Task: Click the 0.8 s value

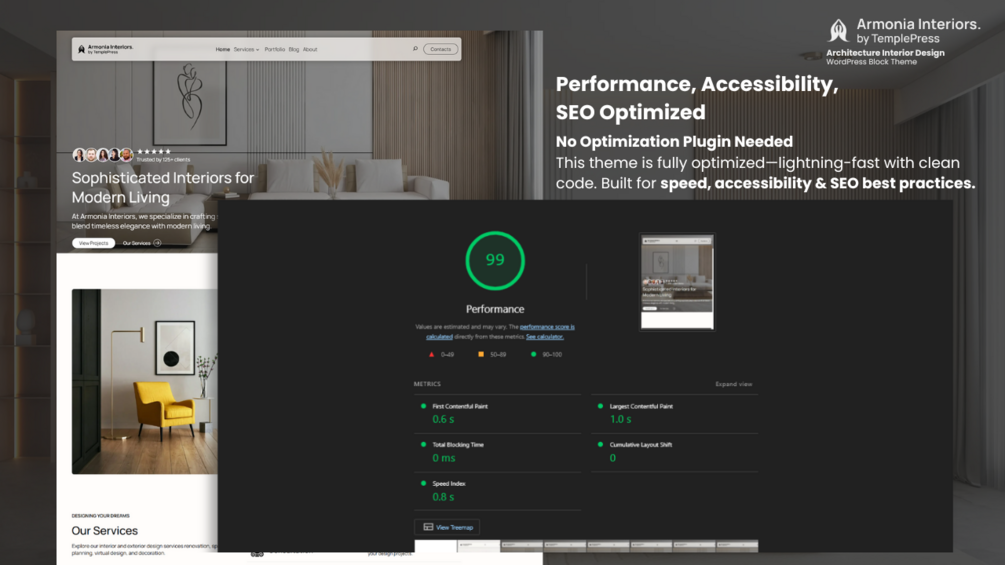Action: [x=443, y=497]
